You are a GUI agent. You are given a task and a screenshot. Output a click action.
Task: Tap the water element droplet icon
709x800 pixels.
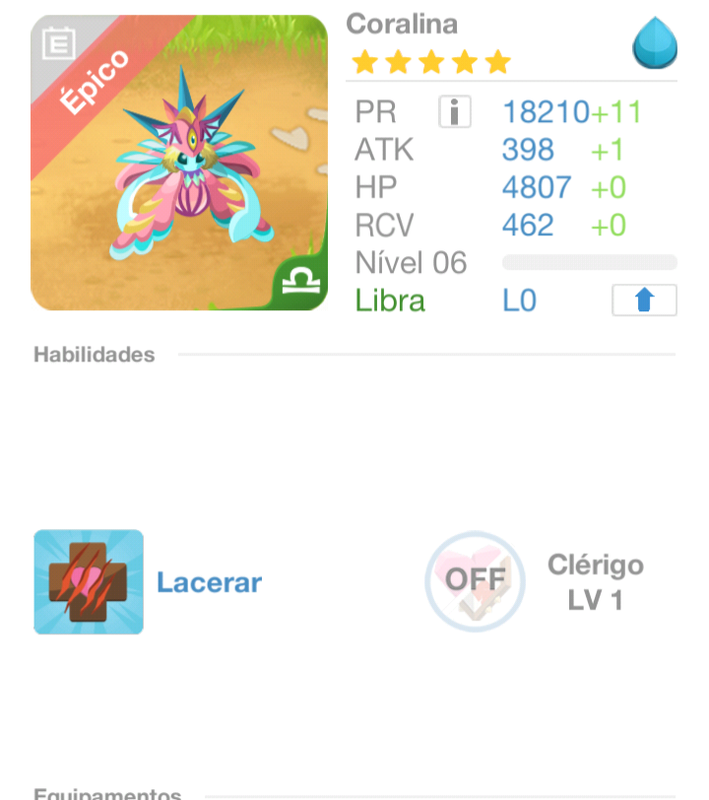(x=655, y=43)
